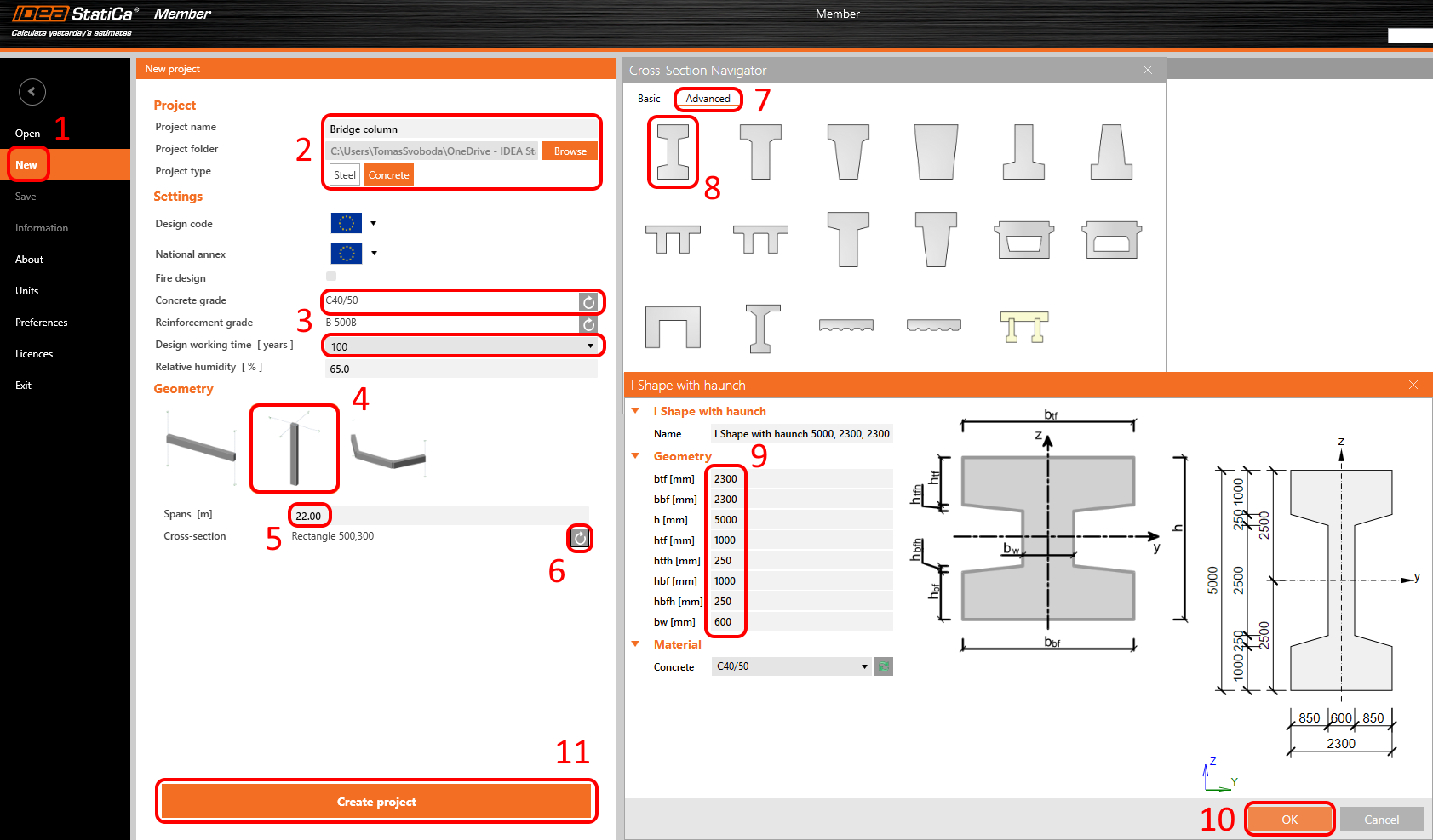Select the tapered inverted T cross-section in top row

(1111, 151)
